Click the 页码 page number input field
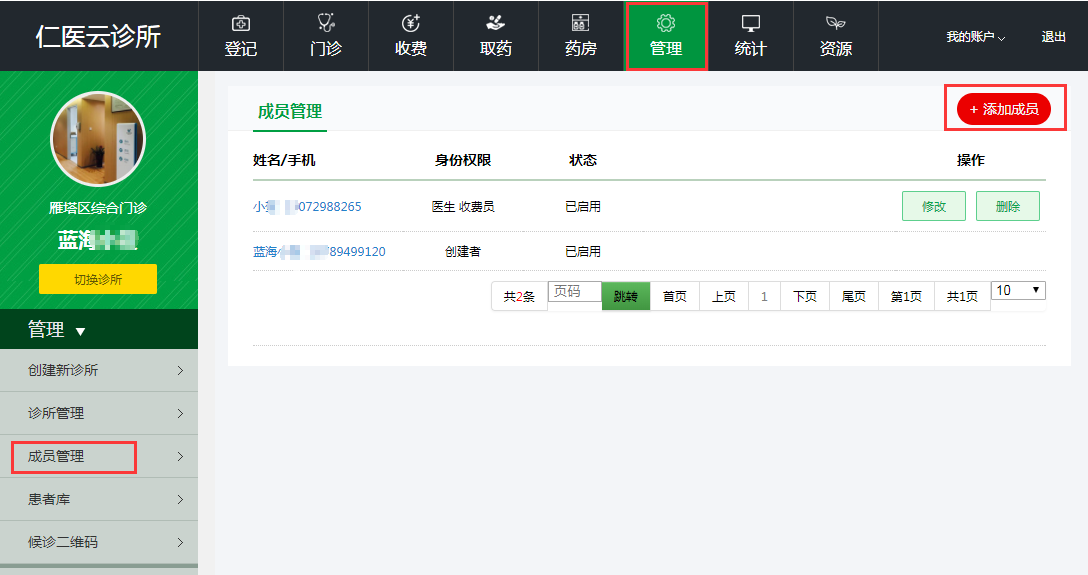The width and height of the screenshot is (1088, 575). point(574,291)
